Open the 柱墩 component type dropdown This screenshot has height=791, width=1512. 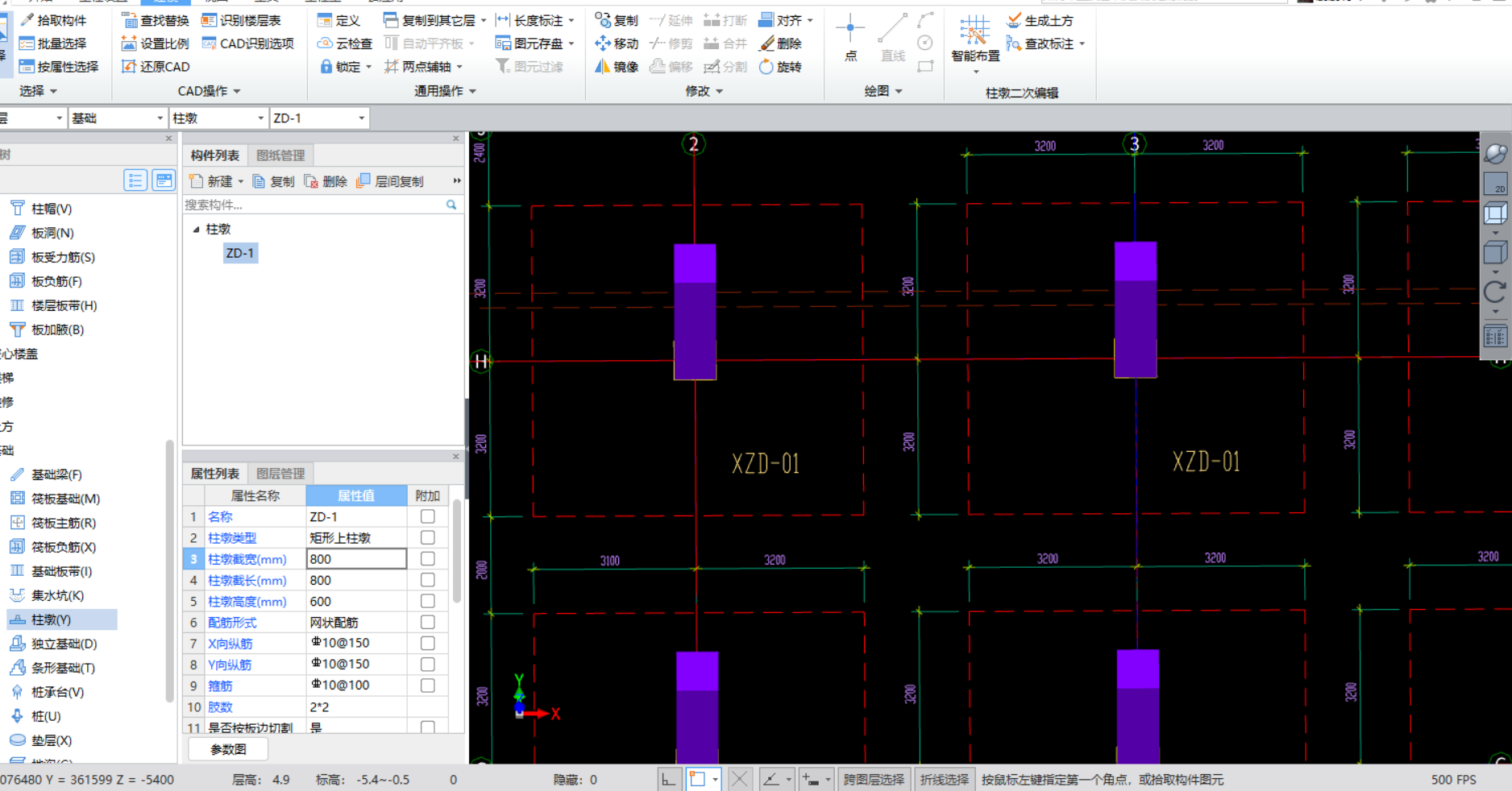tap(218, 118)
